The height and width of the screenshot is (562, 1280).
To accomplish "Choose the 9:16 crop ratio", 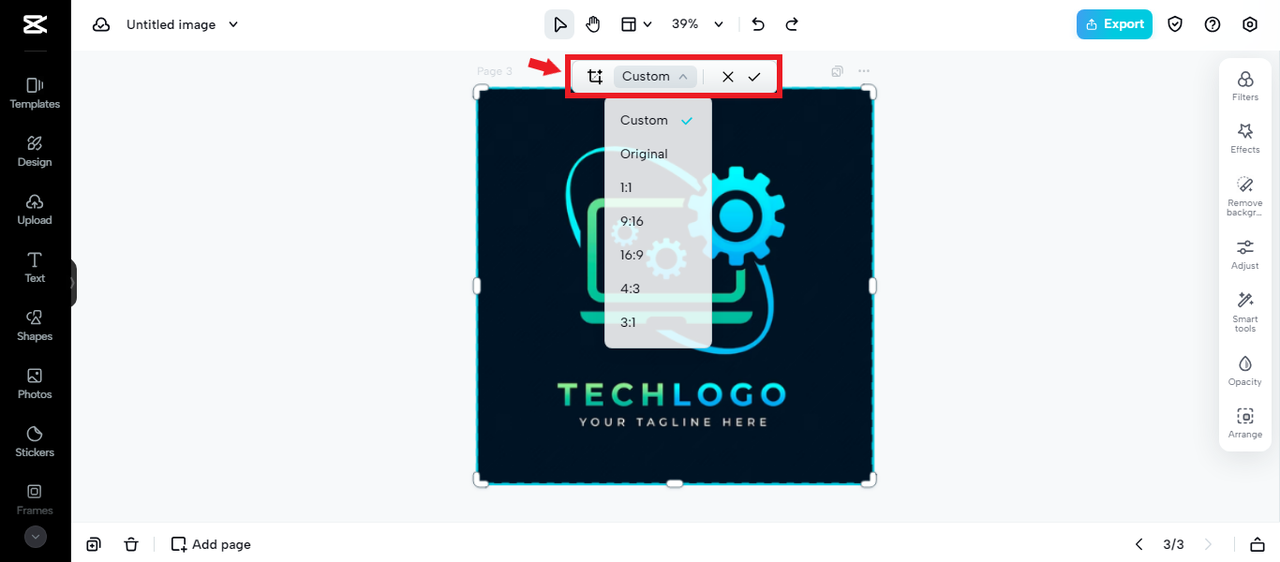I will coord(658,221).
